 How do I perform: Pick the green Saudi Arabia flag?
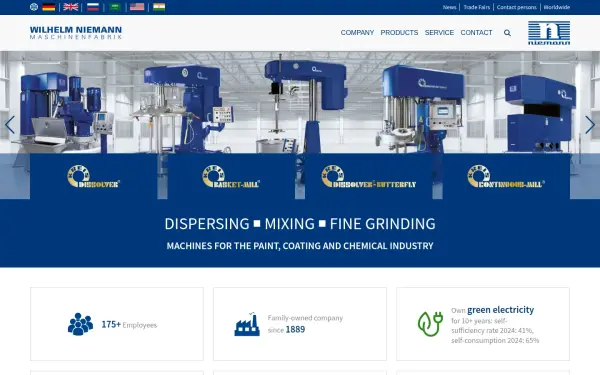(x=115, y=7)
